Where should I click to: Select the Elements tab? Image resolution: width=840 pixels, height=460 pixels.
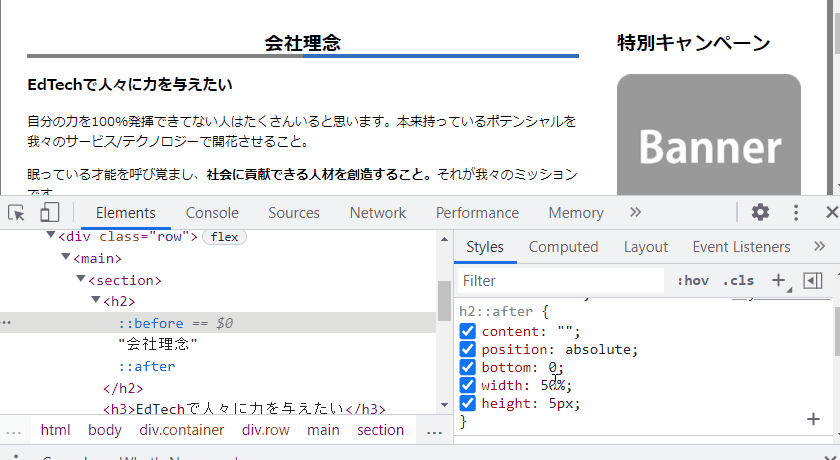[126, 213]
